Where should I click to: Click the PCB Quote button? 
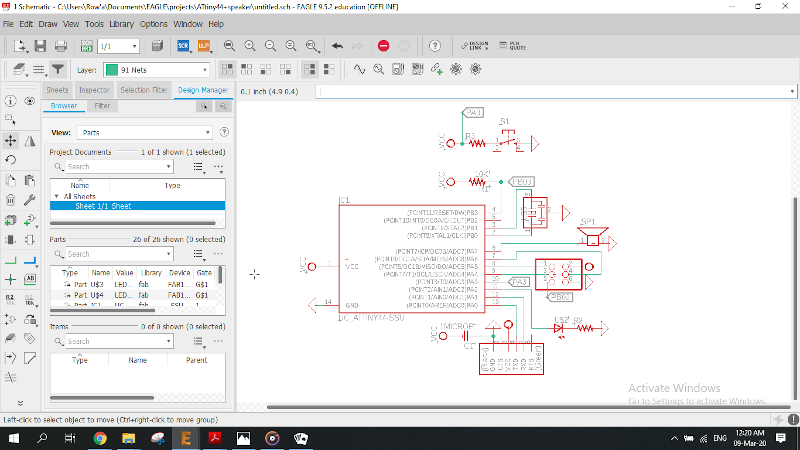[513, 46]
